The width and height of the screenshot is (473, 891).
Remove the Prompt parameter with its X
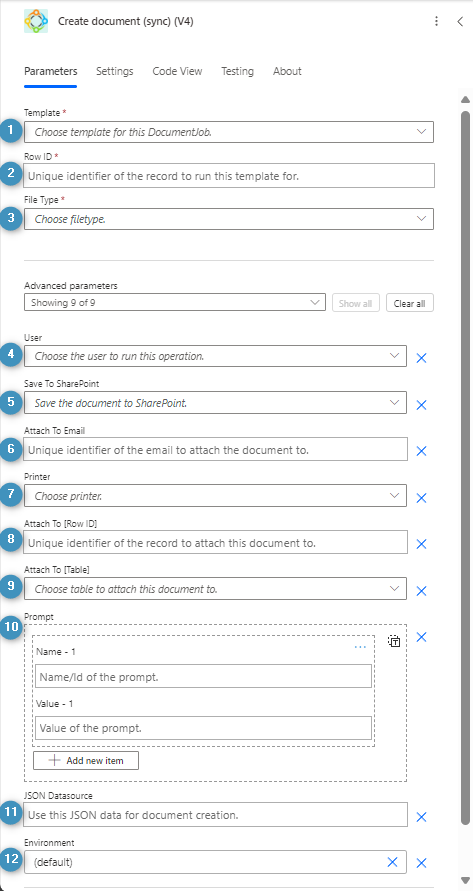pos(421,637)
